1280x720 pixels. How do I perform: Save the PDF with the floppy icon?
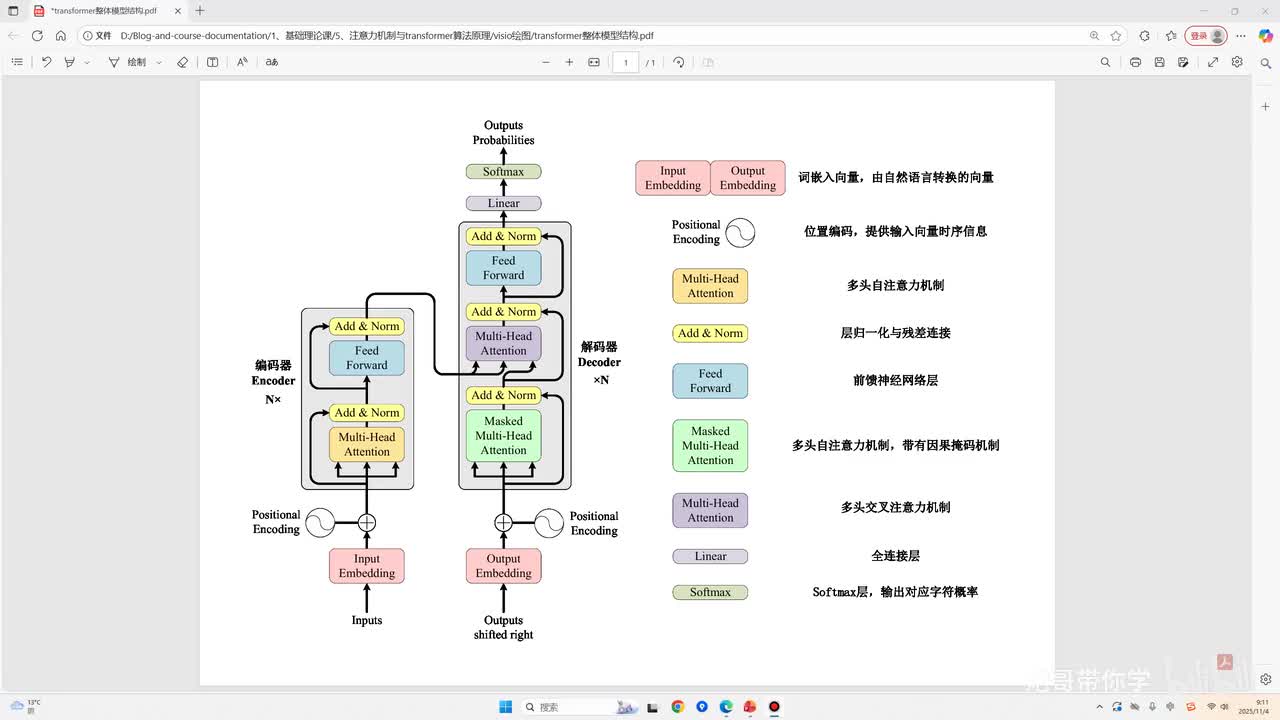1159,62
